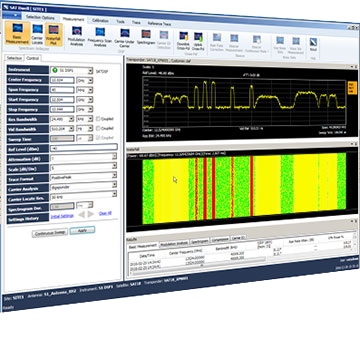
Task: Open the Carrier Locate tool
Action: click(x=37, y=34)
